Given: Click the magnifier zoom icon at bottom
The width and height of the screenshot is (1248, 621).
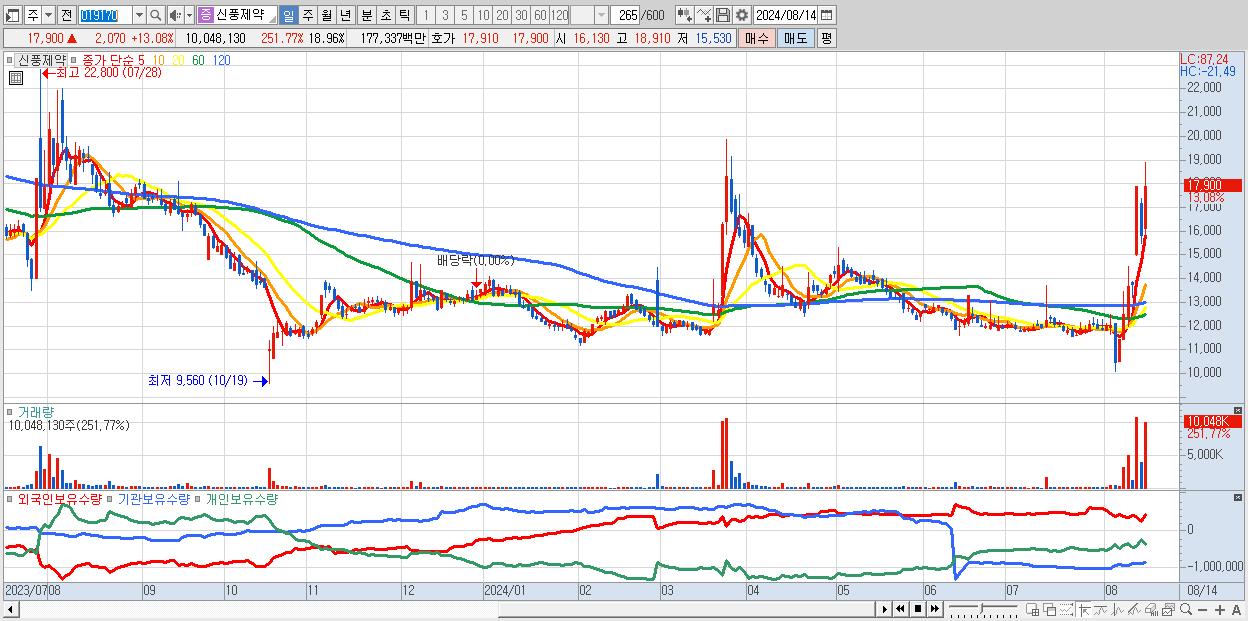Looking at the screenshot, I should point(1186,609).
